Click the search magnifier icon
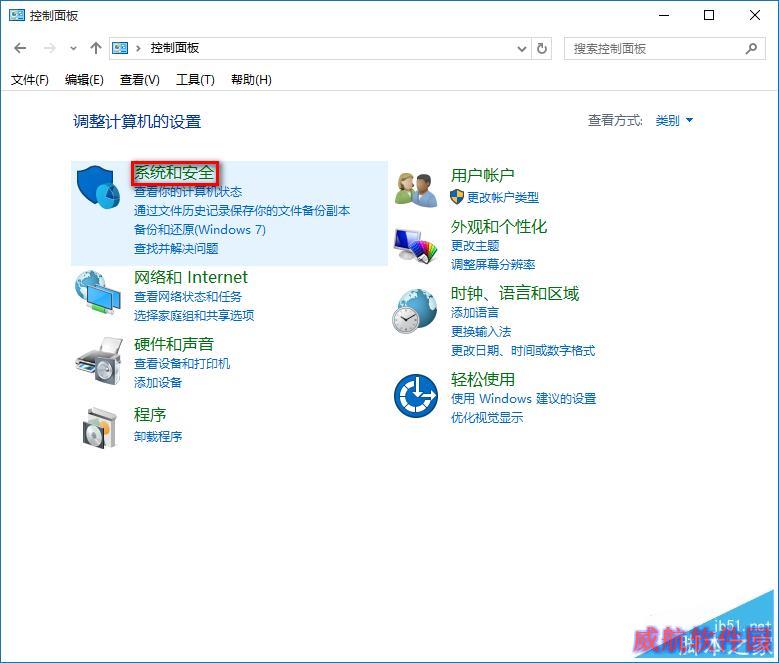 coord(751,49)
